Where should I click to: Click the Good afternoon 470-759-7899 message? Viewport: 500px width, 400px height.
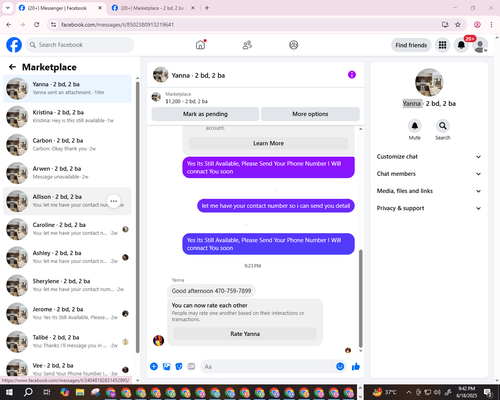[x=211, y=291]
